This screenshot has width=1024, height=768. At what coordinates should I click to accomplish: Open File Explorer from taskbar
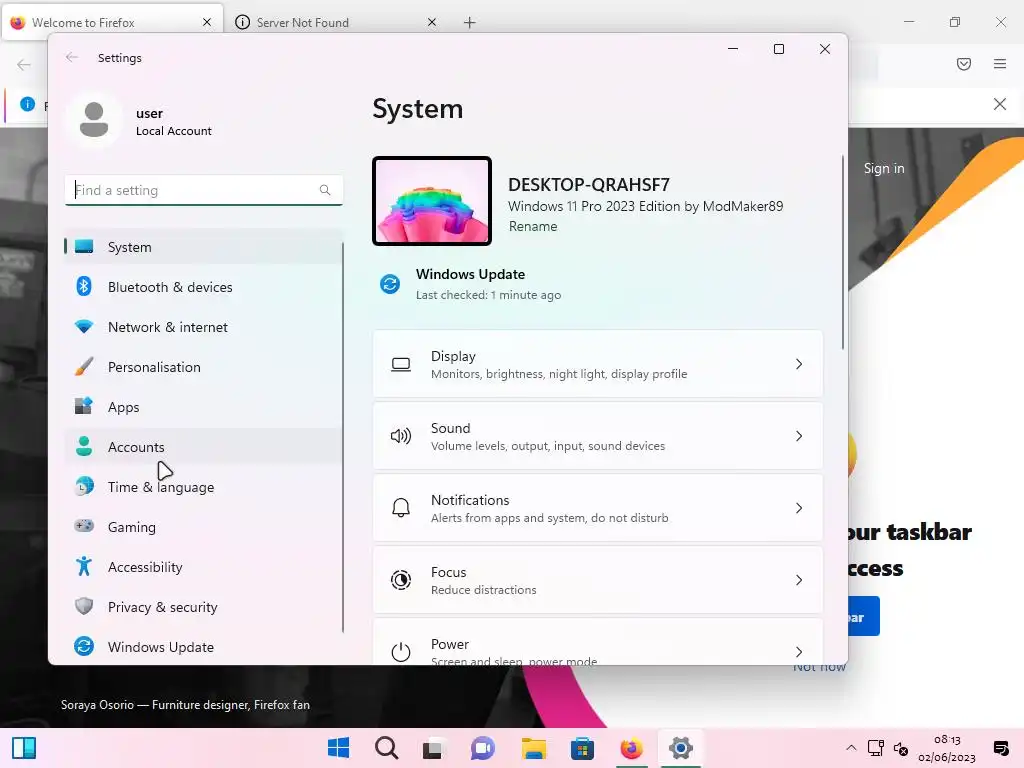pyautogui.click(x=534, y=748)
